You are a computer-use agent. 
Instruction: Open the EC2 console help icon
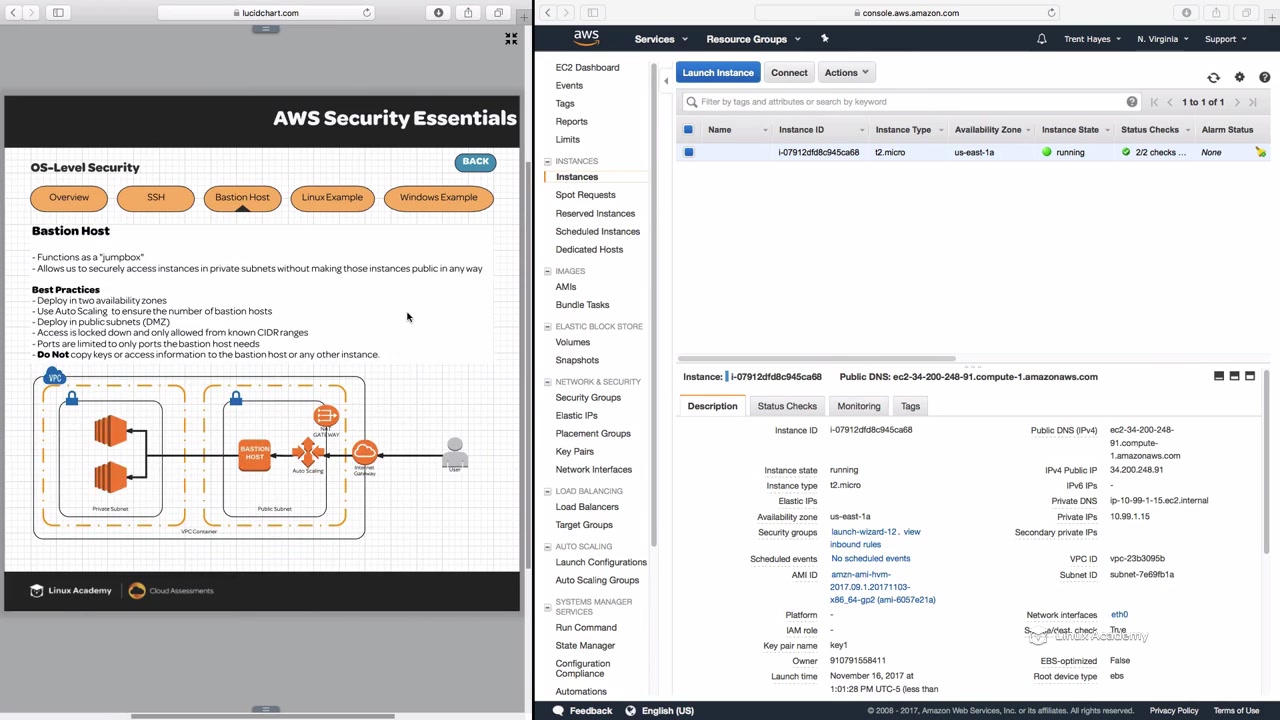[1264, 77]
